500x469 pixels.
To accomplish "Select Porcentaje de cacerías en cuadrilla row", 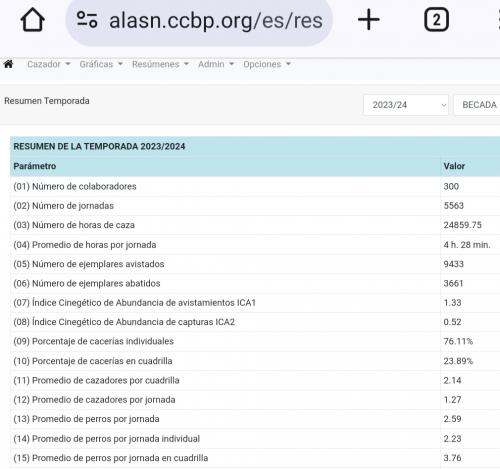I will (x=255, y=361).
